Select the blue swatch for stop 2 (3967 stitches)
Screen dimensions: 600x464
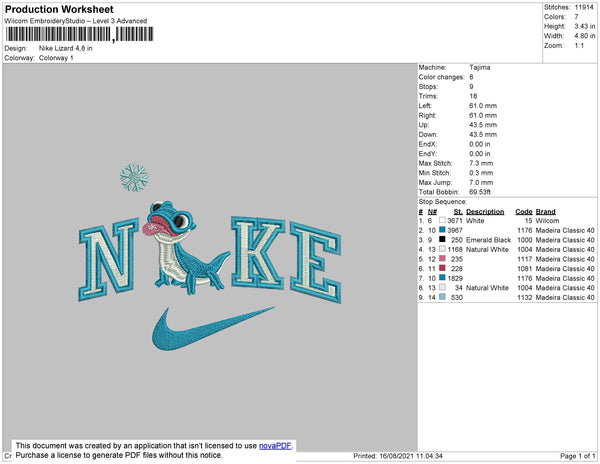pos(442,230)
